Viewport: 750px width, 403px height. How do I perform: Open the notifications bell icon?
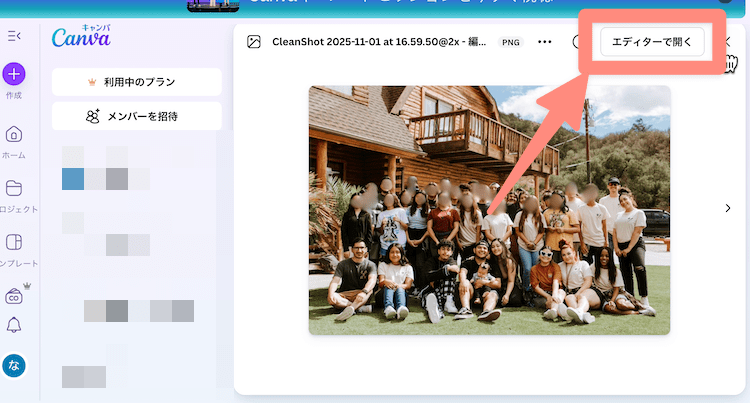coord(14,325)
